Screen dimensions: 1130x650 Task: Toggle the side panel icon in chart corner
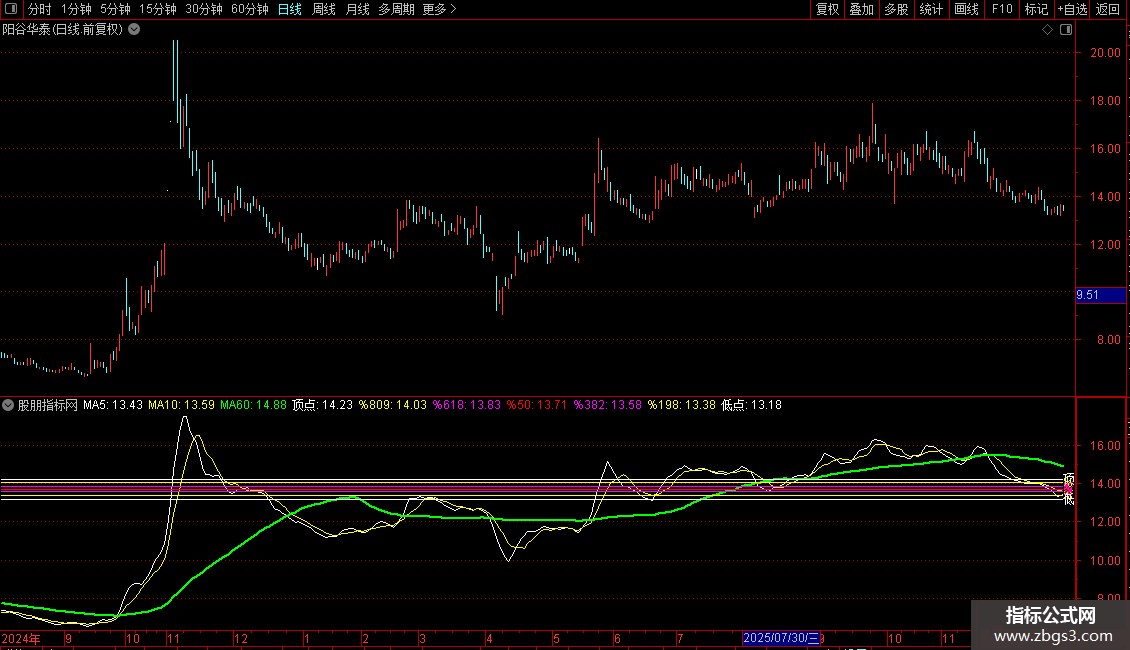pyautogui.click(x=1066, y=30)
